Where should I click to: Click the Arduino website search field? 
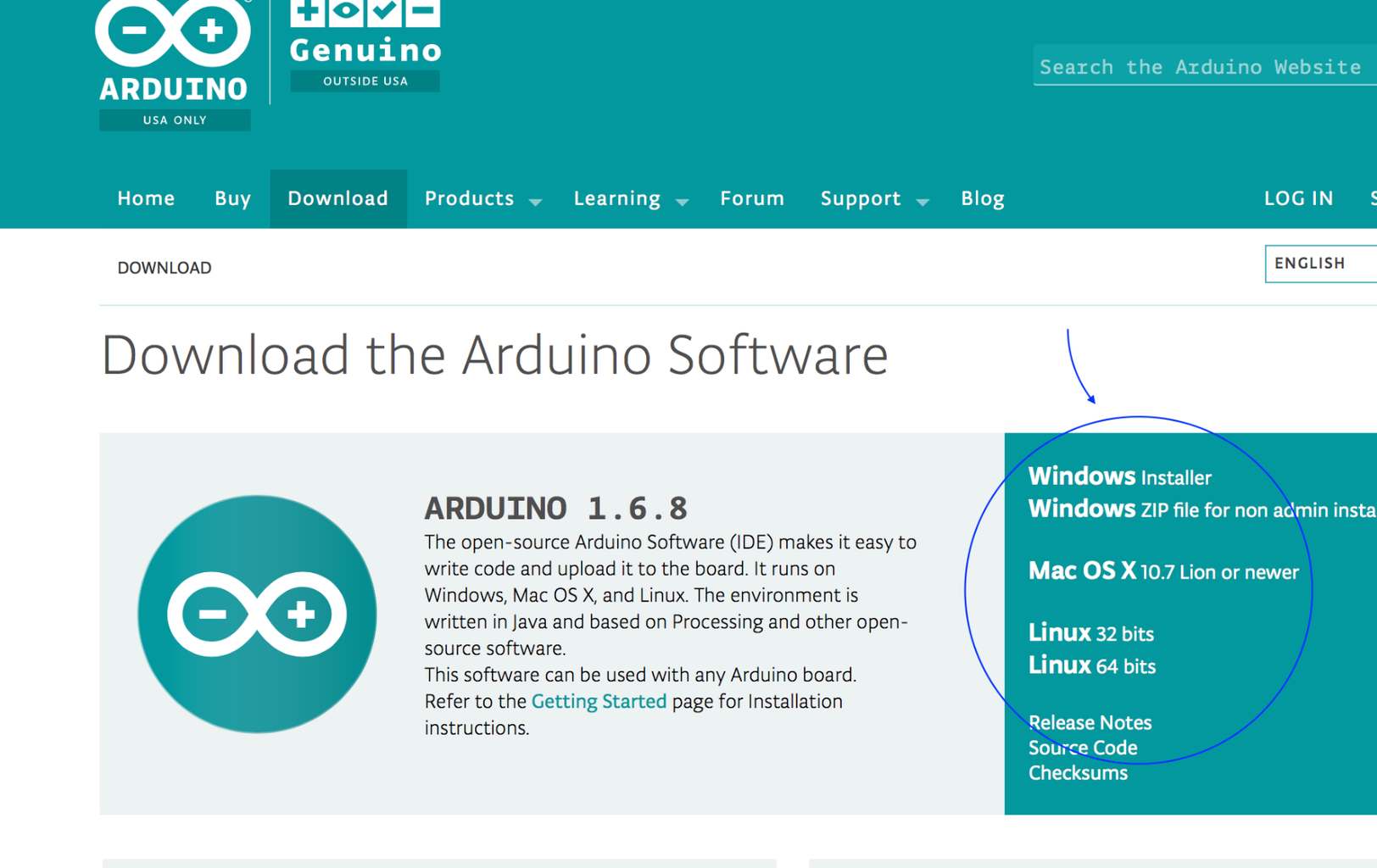coord(1201,66)
